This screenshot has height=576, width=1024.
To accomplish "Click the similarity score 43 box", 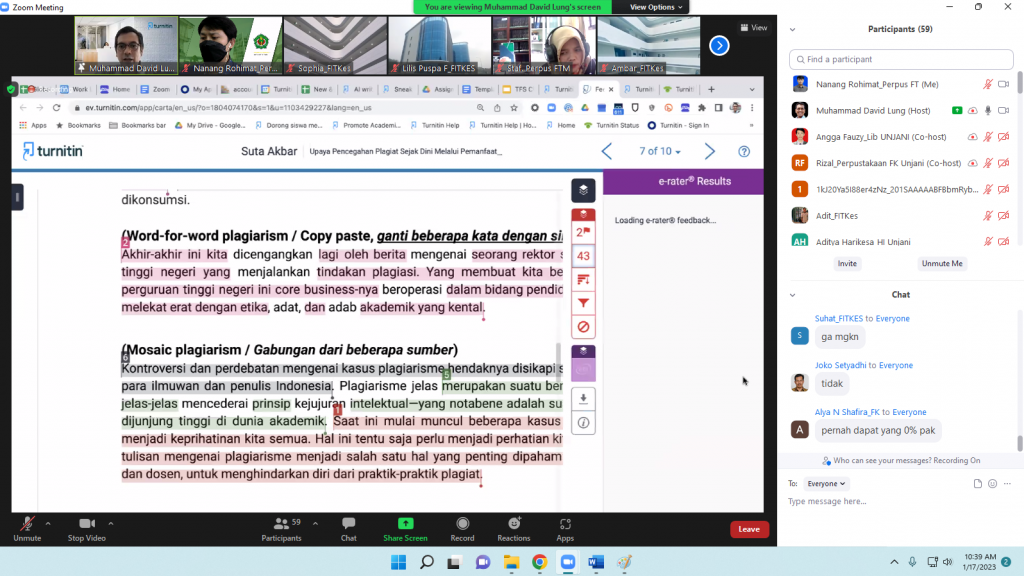I will (x=583, y=256).
